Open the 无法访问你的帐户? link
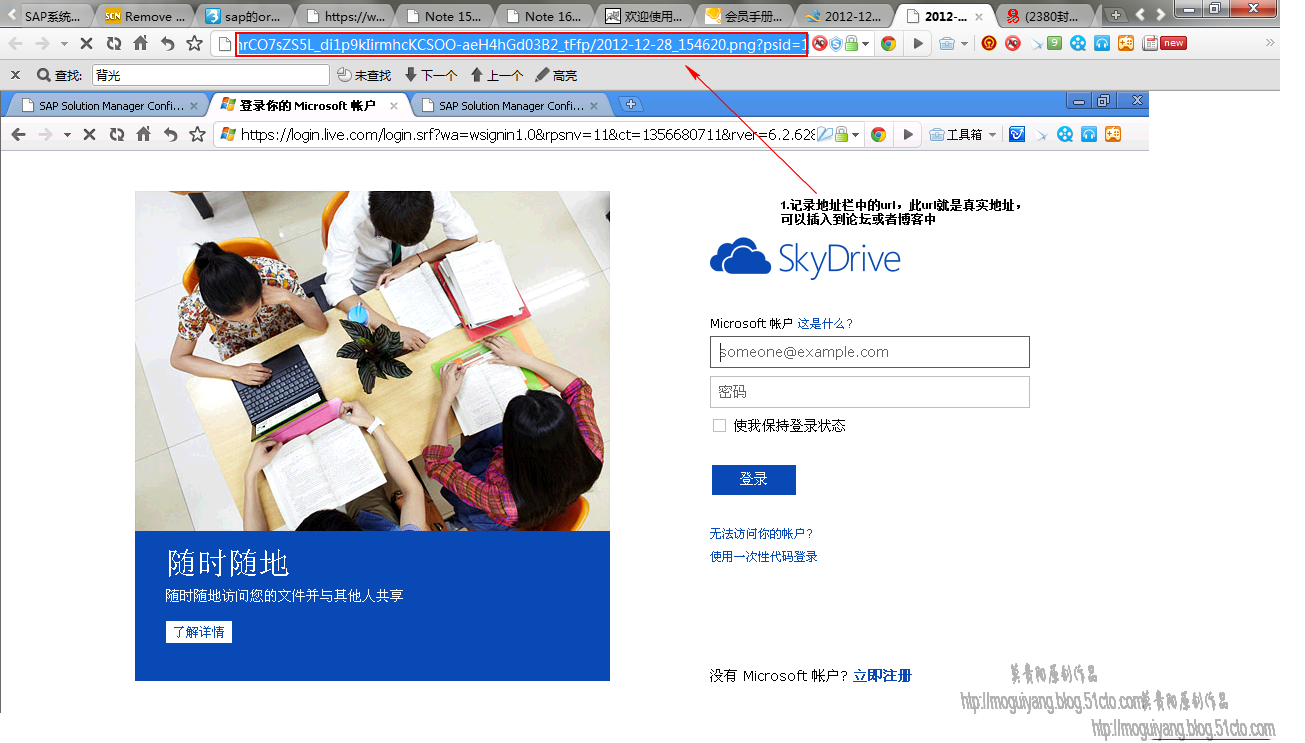Image resolution: width=1305 pixels, height=743 pixels. click(761, 534)
